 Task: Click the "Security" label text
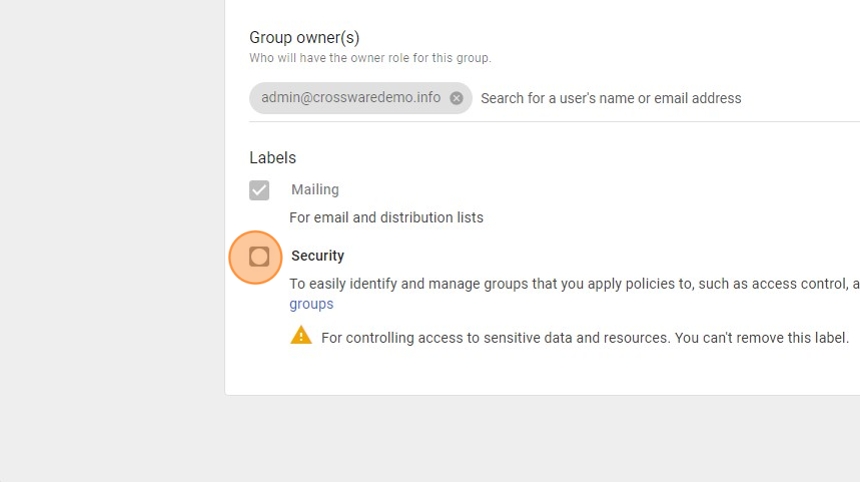click(318, 256)
